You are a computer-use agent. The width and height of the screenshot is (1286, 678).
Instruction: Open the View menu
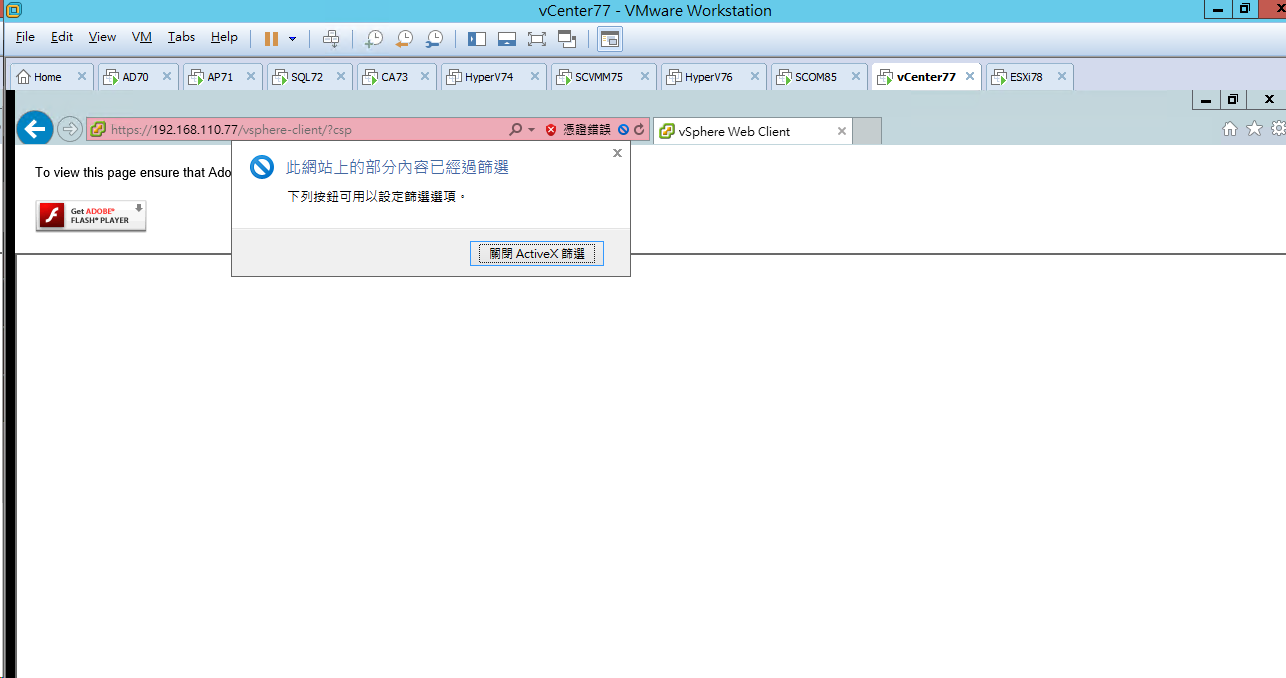102,37
